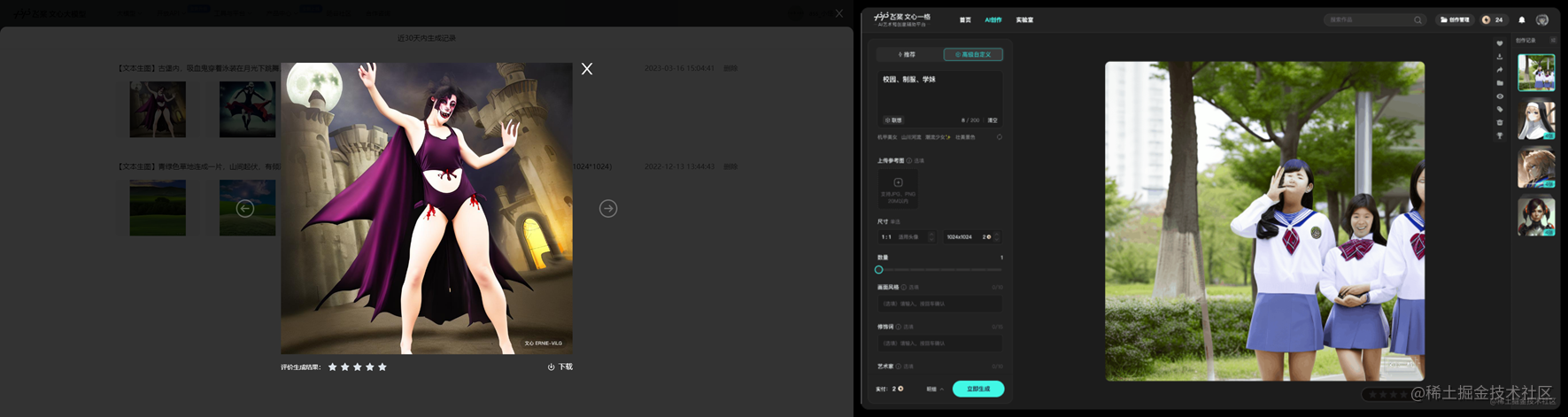
Task: Click the 修饰词 modifier input field
Action: tap(939, 343)
